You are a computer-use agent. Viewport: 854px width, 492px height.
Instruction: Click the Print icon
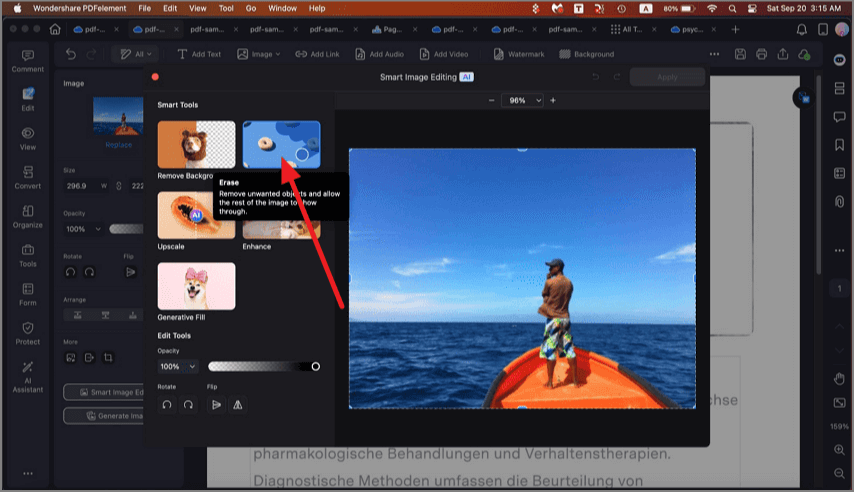coord(761,54)
